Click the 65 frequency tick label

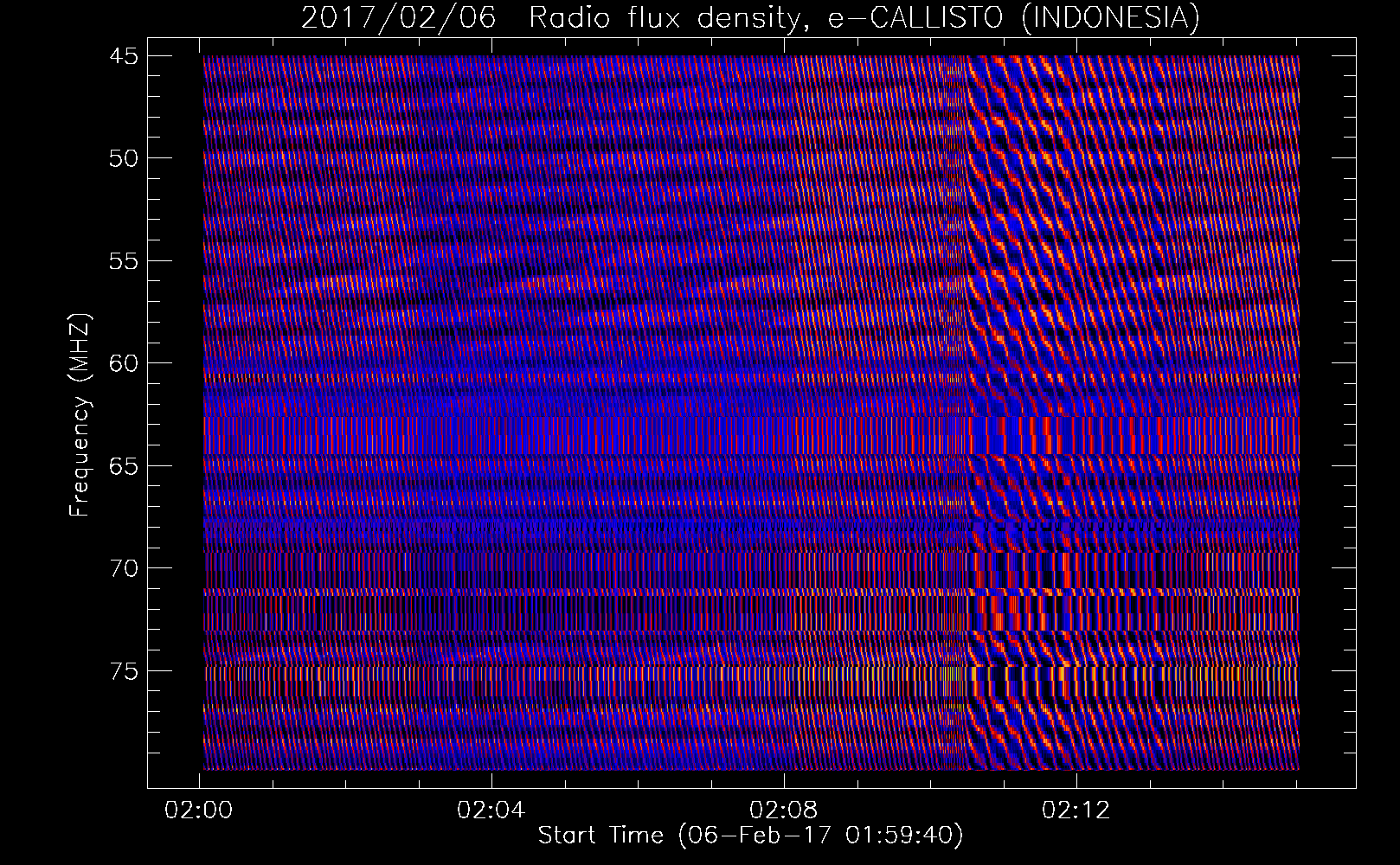(123, 465)
